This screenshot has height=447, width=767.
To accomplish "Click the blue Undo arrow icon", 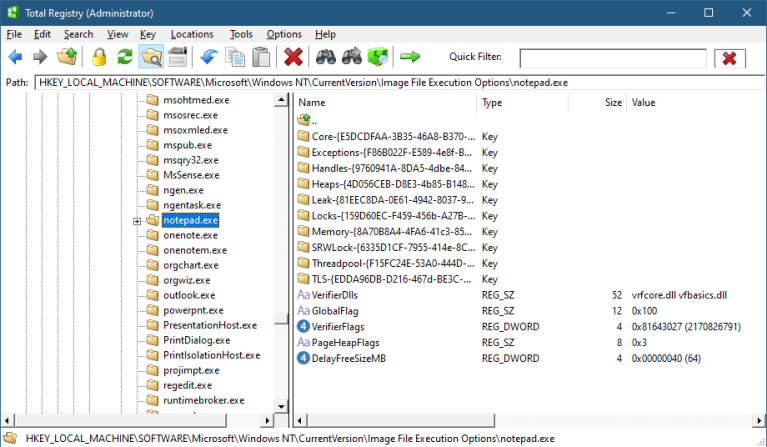I will coord(209,57).
